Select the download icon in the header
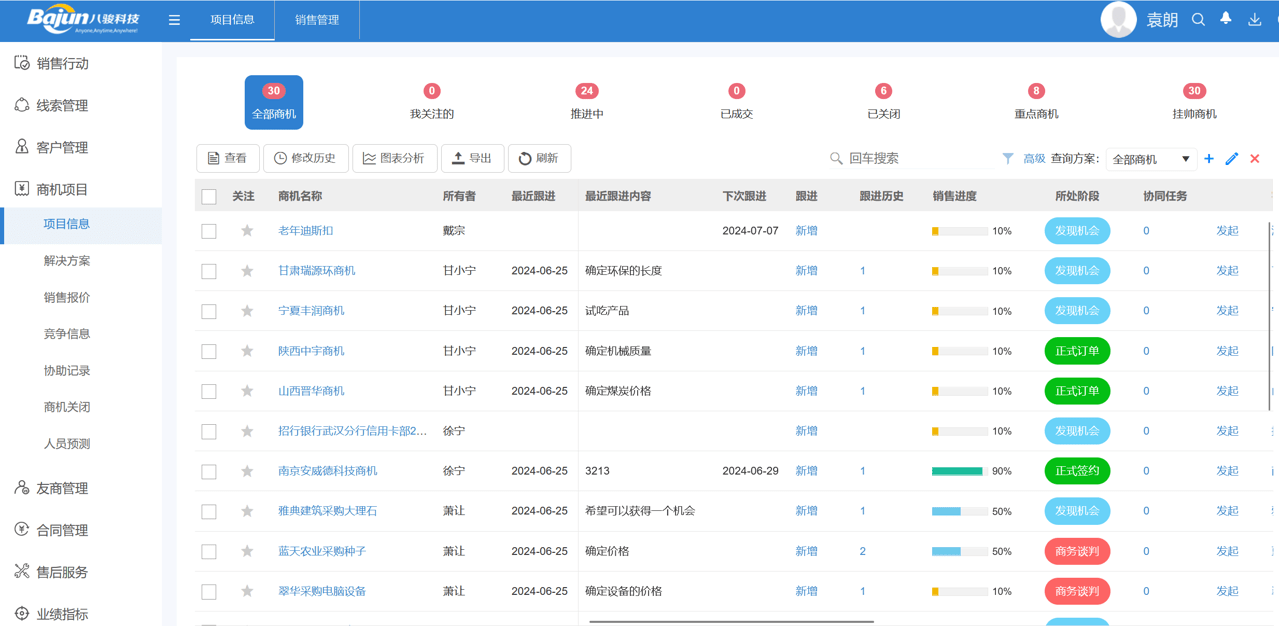This screenshot has height=626, width=1279. [1253, 18]
